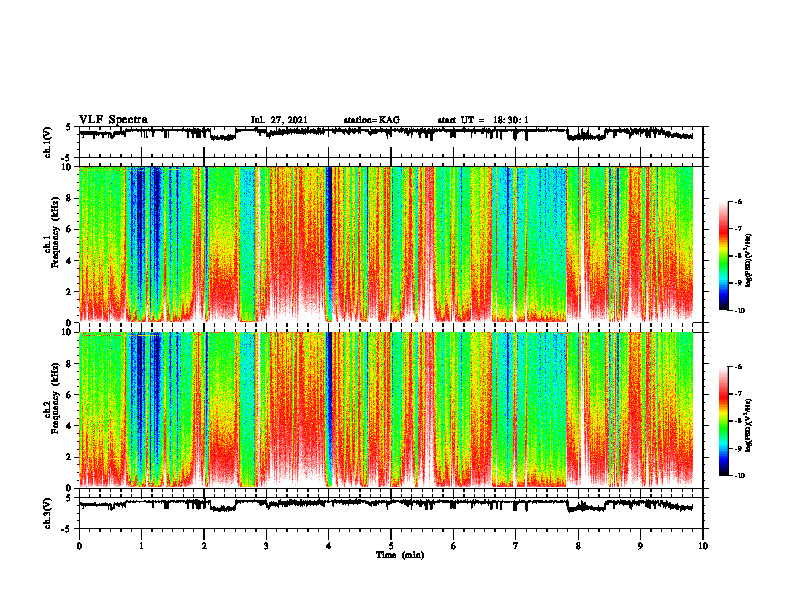Viewport: 792px width, 612px height.
Task: Click the "-10" label on the ch.2 colorbar
Action: 739,476
